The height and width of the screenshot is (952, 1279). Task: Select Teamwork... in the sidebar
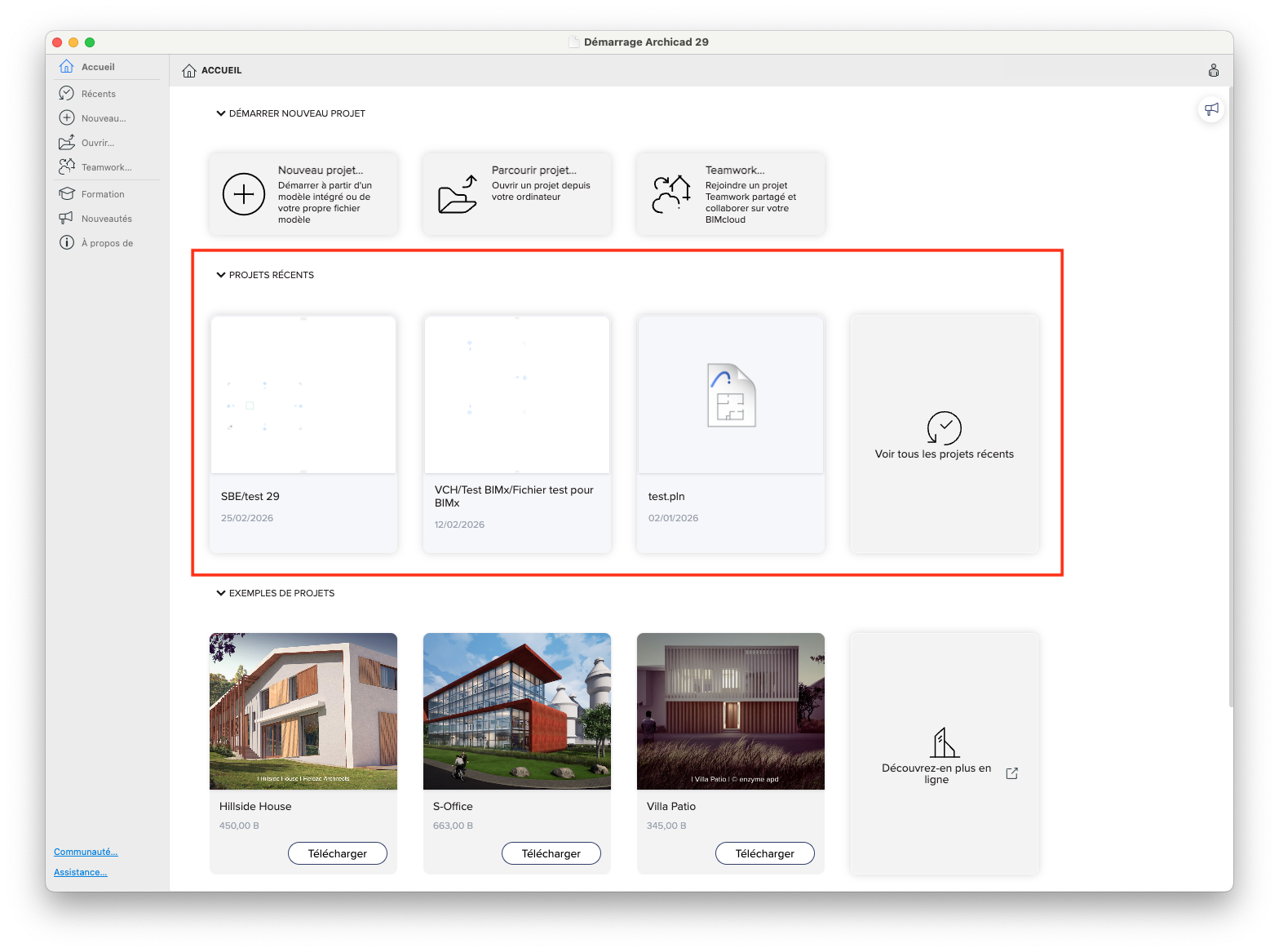pos(107,167)
